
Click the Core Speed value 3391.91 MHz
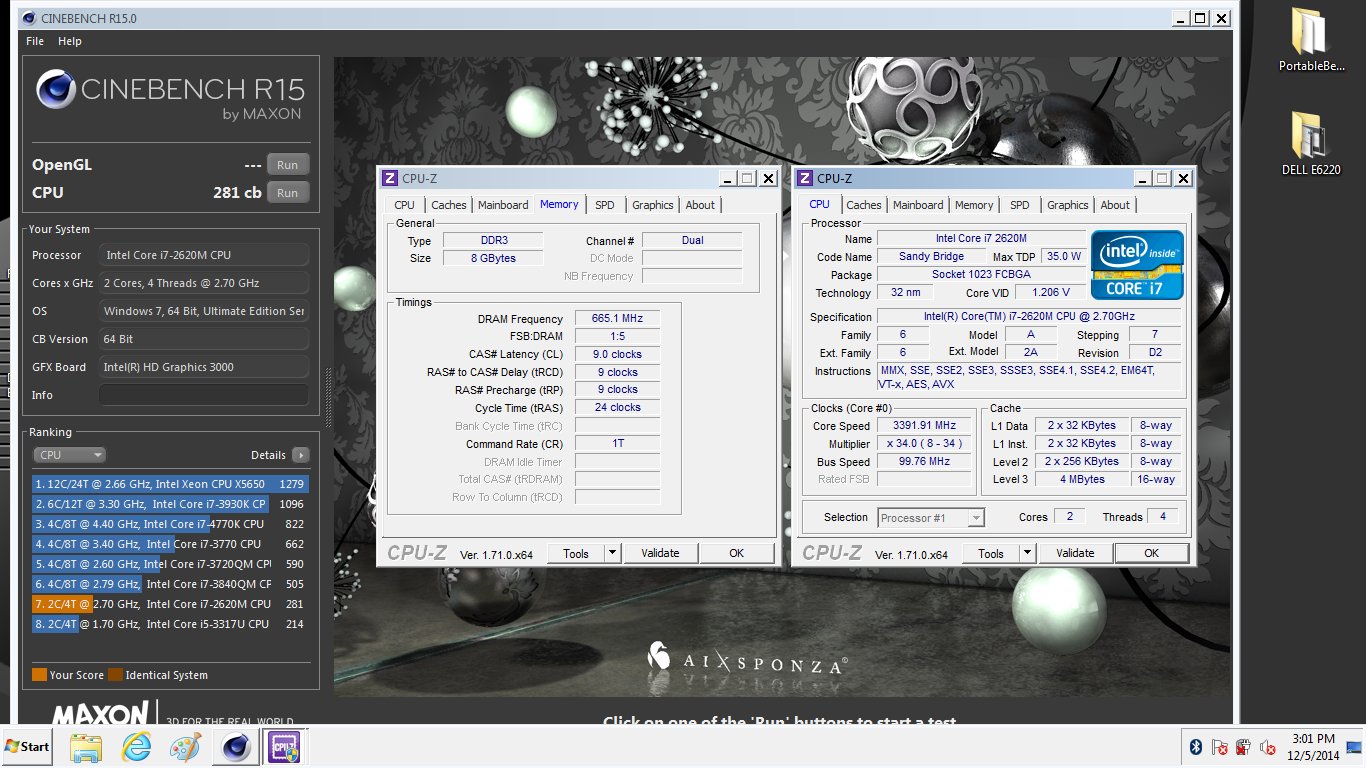[x=924, y=425]
